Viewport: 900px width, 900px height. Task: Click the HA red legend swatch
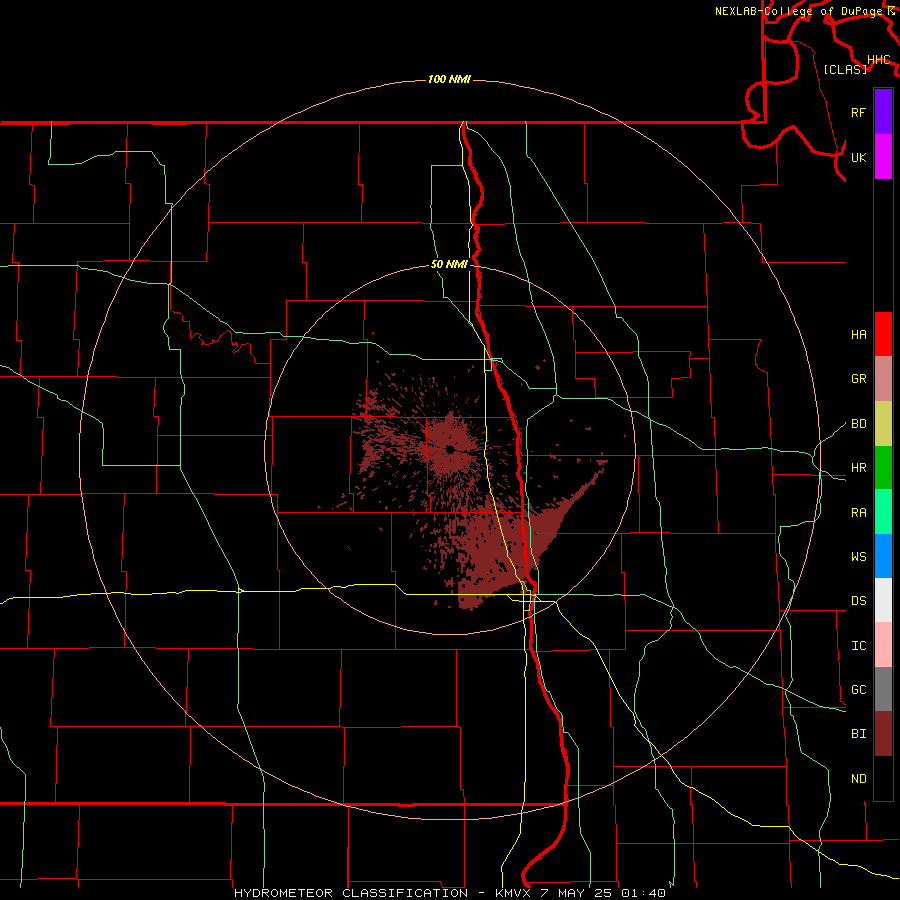coord(883,334)
